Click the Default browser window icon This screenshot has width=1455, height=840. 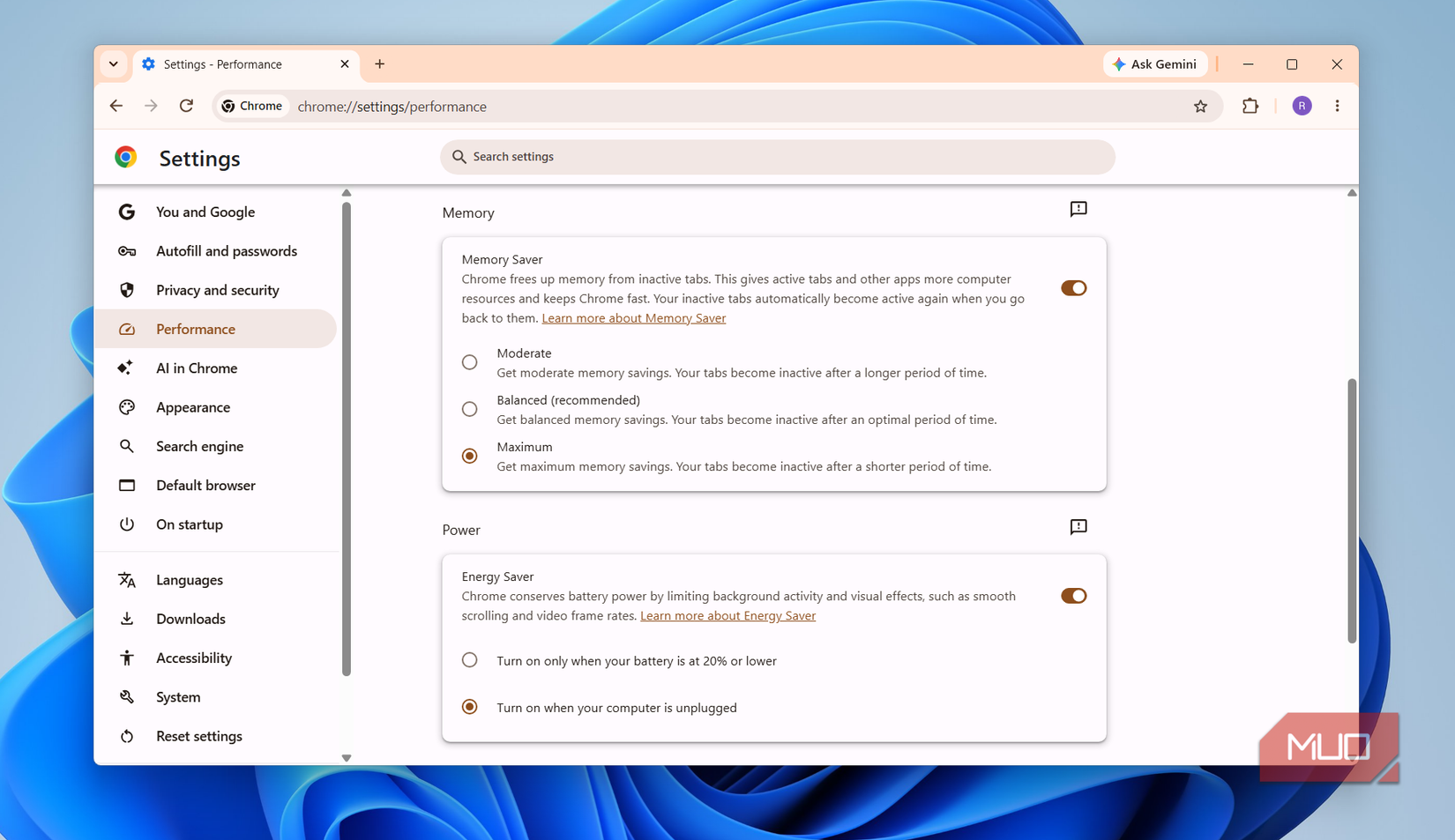127,486
